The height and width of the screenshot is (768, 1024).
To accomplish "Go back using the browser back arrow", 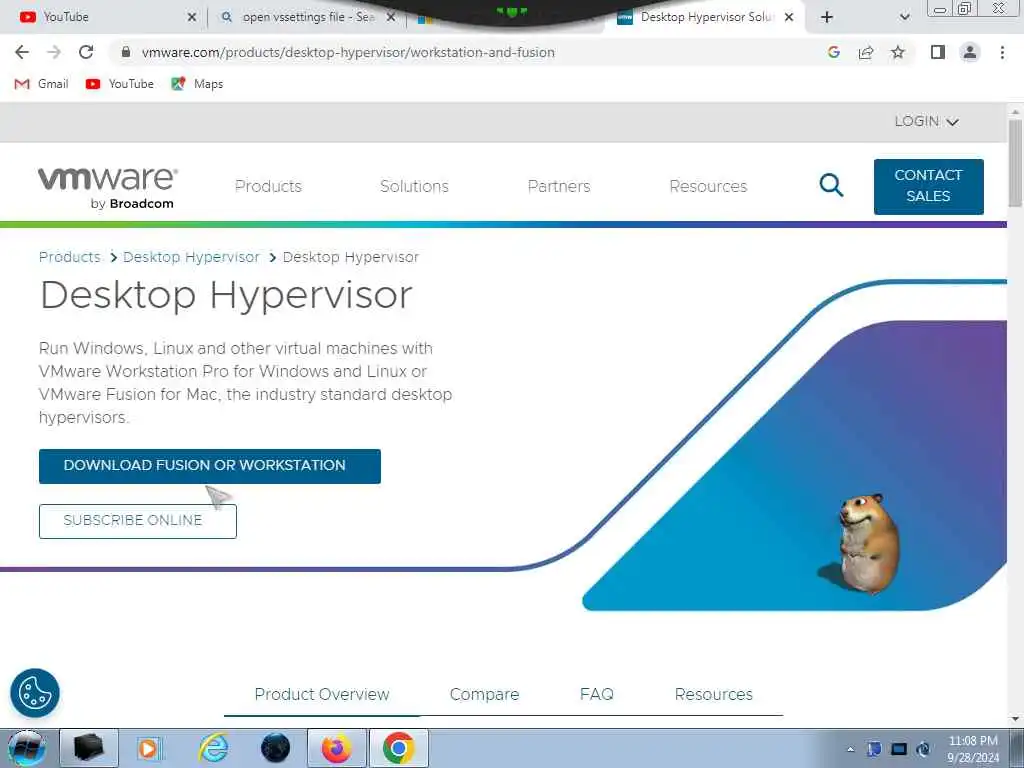I will click(x=22, y=52).
